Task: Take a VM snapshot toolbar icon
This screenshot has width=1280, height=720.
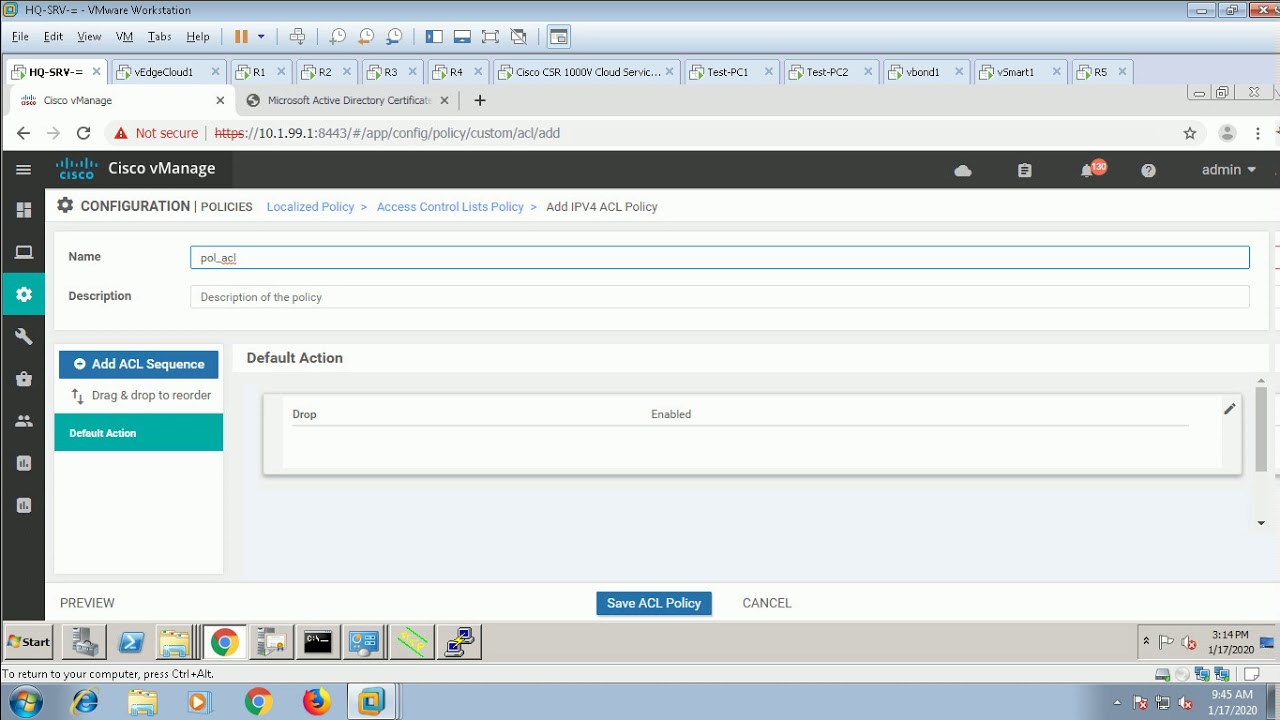Action: click(338, 36)
